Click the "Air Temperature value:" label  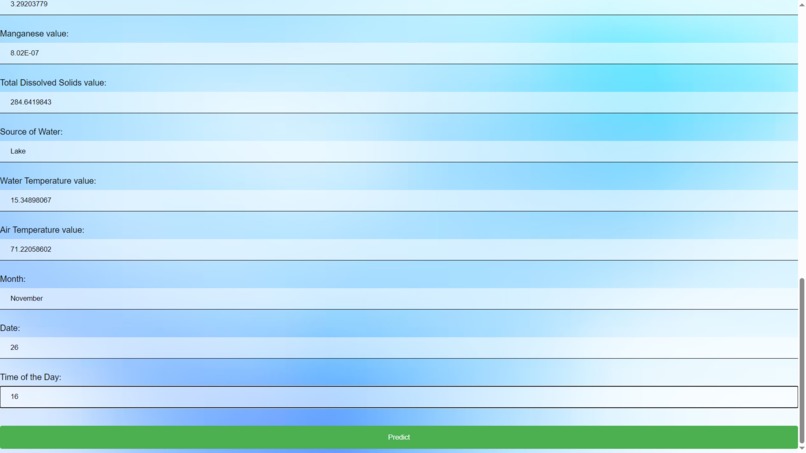point(42,230)
